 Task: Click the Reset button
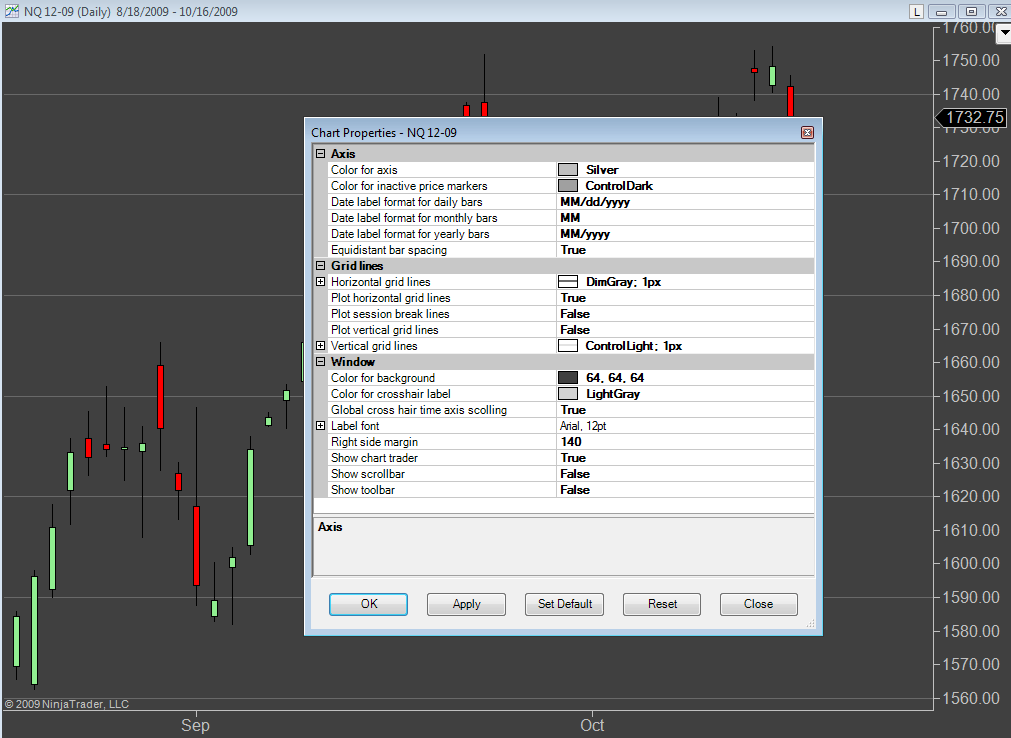[x=662, y=604]
